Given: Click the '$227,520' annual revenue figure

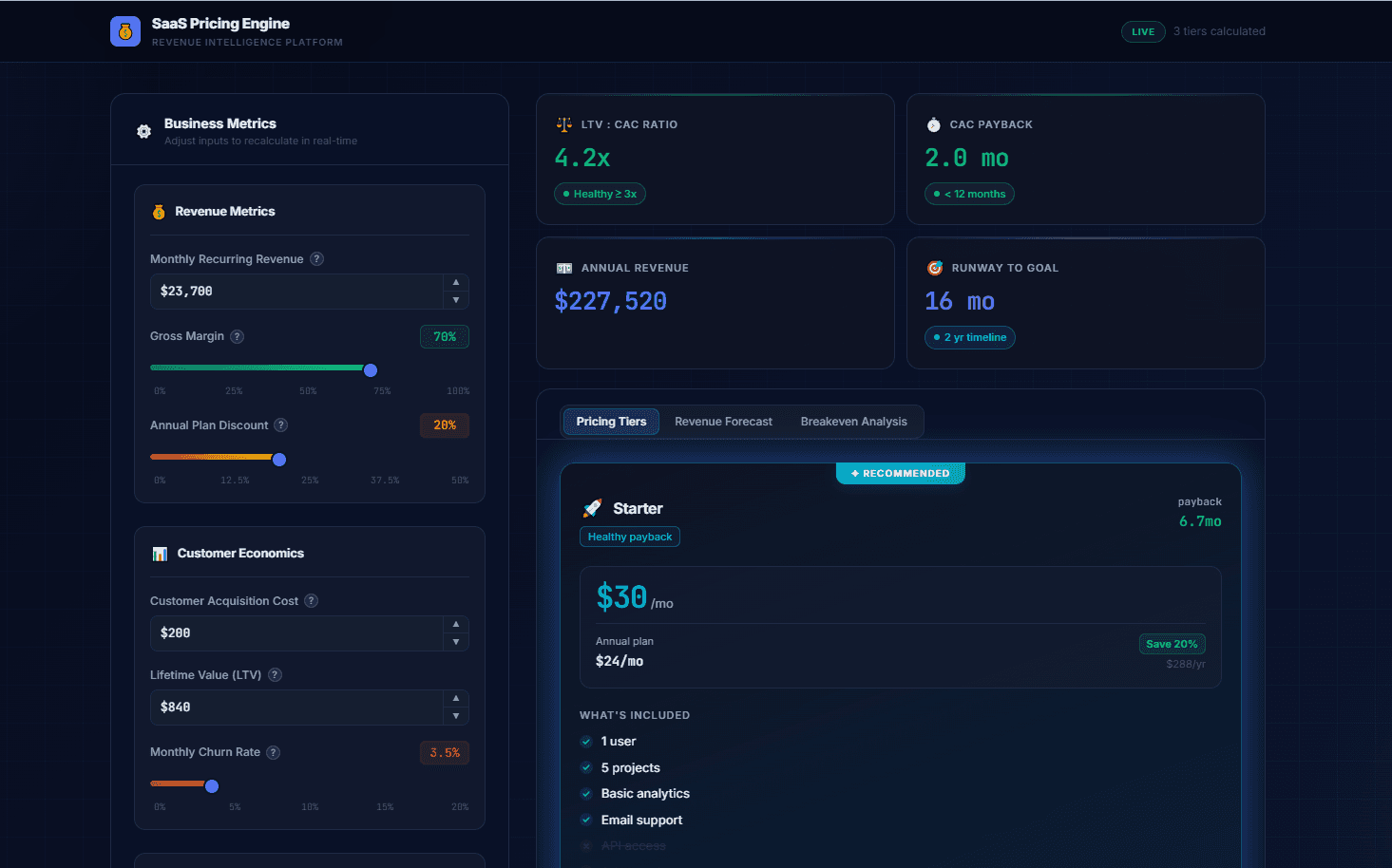Looking at the screenshot, I should click(x=610, y=301).
